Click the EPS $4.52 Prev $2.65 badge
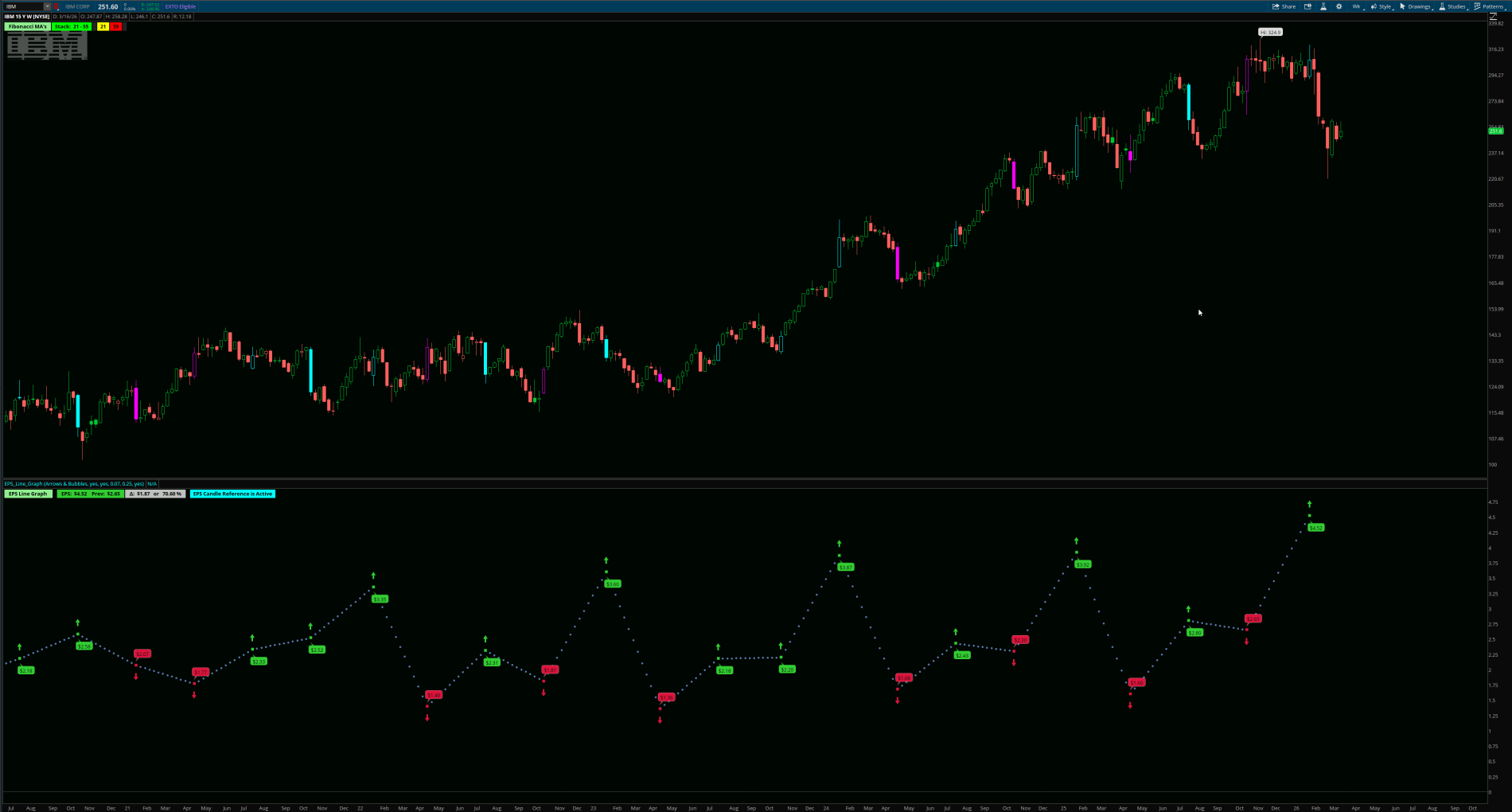1512x812 pixels. (x=89, y=494)
